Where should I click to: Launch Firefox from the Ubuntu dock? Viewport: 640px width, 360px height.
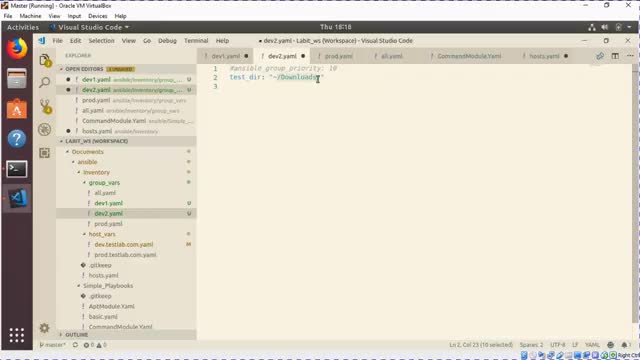pyautogui.click(x=17, y=49)
